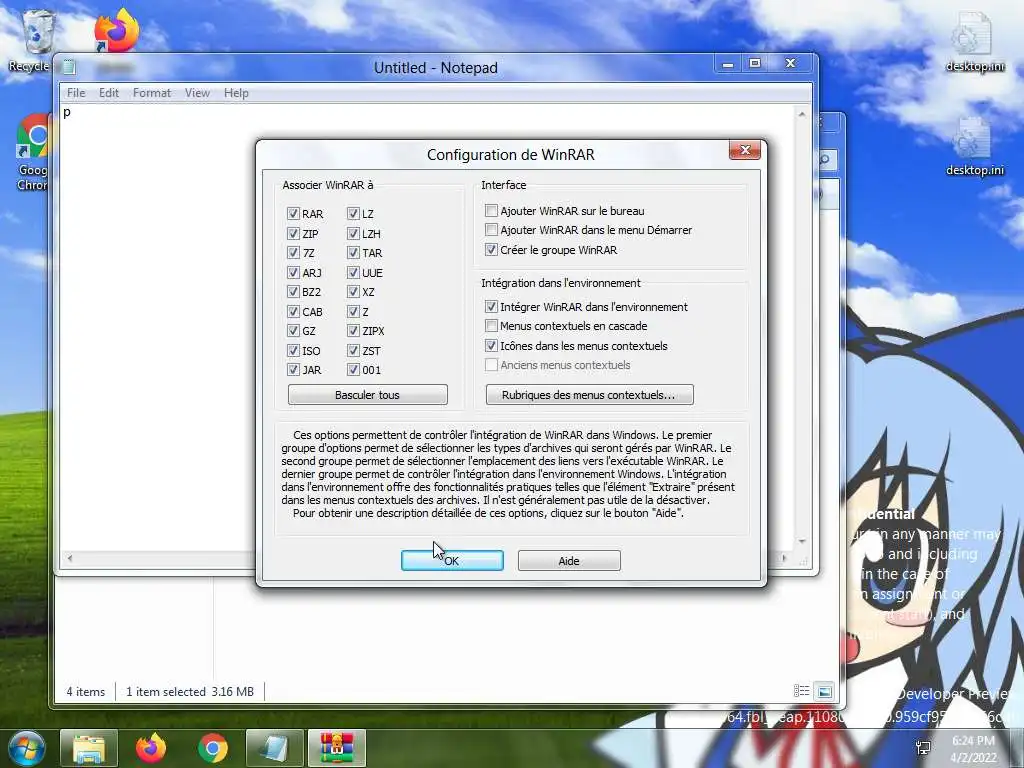Open Notepad Help menu

pos(236,93)
